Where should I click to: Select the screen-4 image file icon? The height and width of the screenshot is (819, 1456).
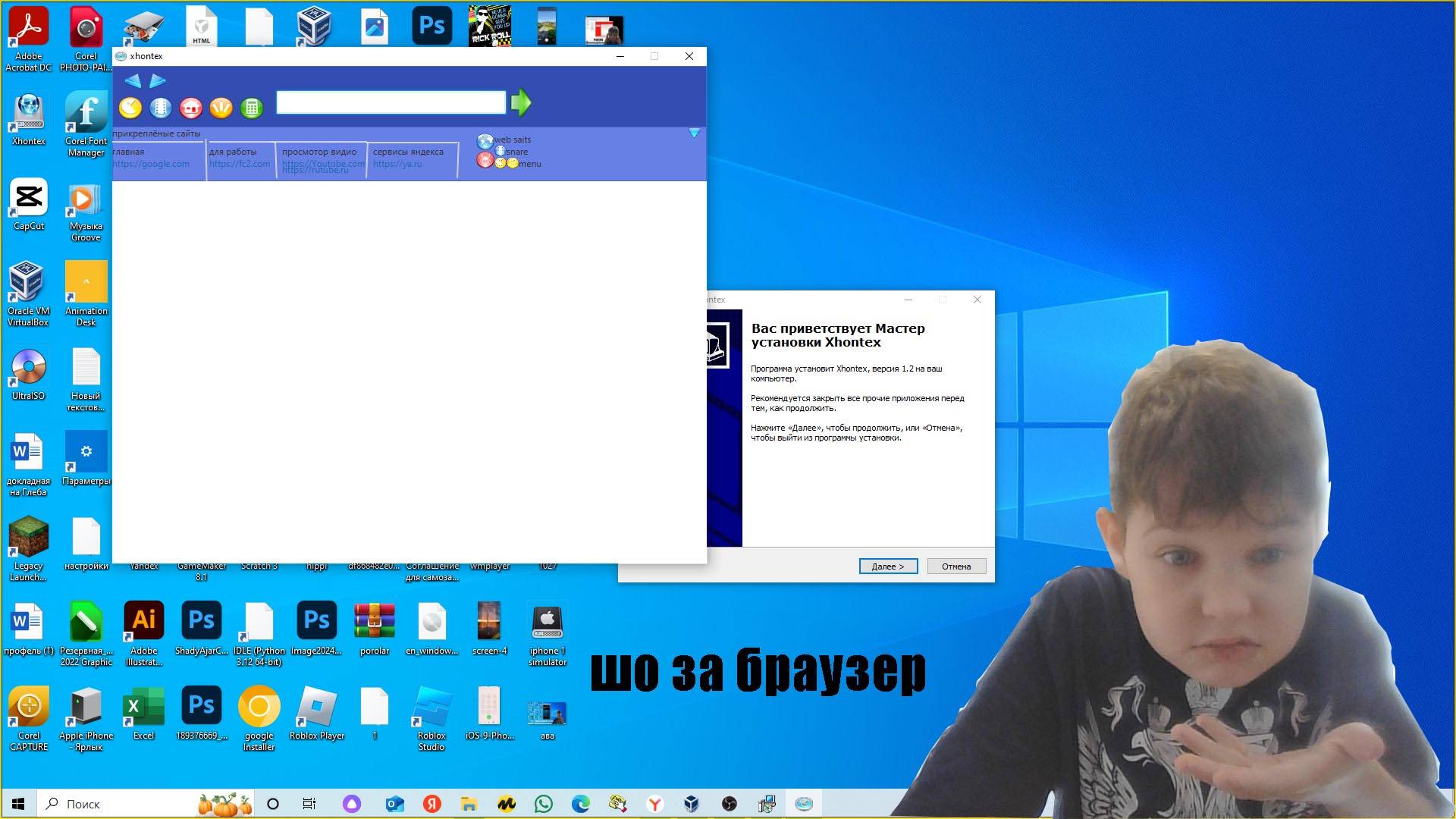[490, 629]
